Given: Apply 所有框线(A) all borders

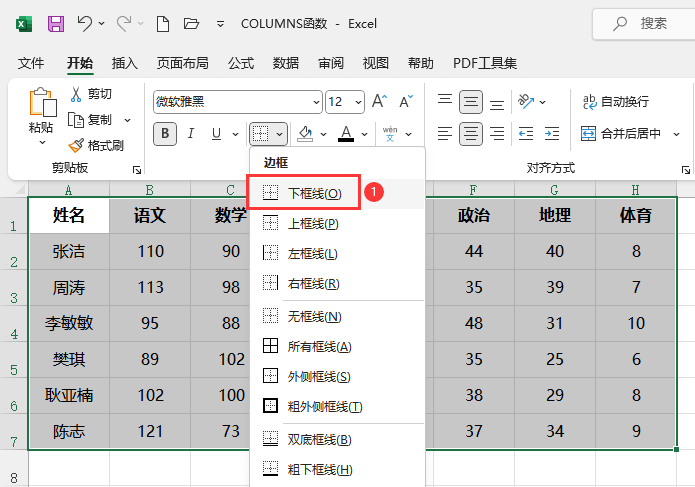Looking at the screenshot, I should click(x=337, y=347).
